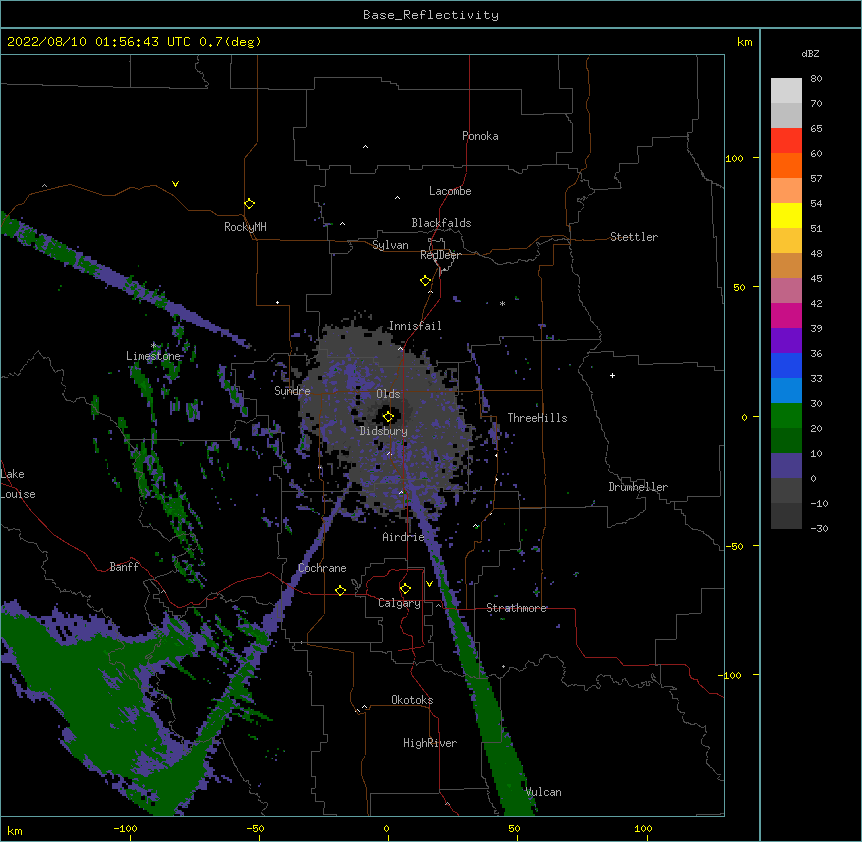The height and width of the screenshot is (842, 862).
Task: Click the red 65 dBZ legend swatch
Action: 786,141
